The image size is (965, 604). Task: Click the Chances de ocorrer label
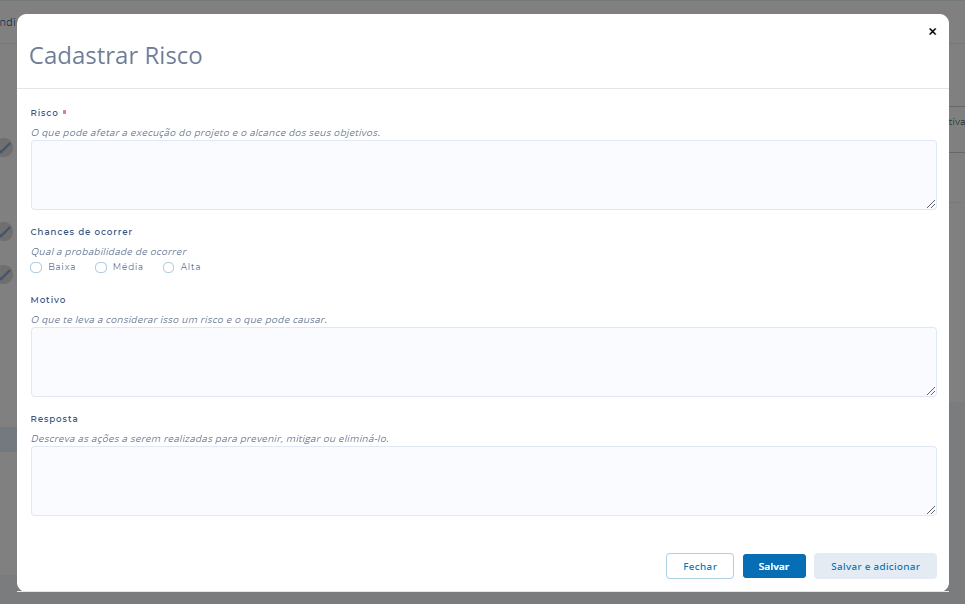pyautogui.click(x=82, y=232)
